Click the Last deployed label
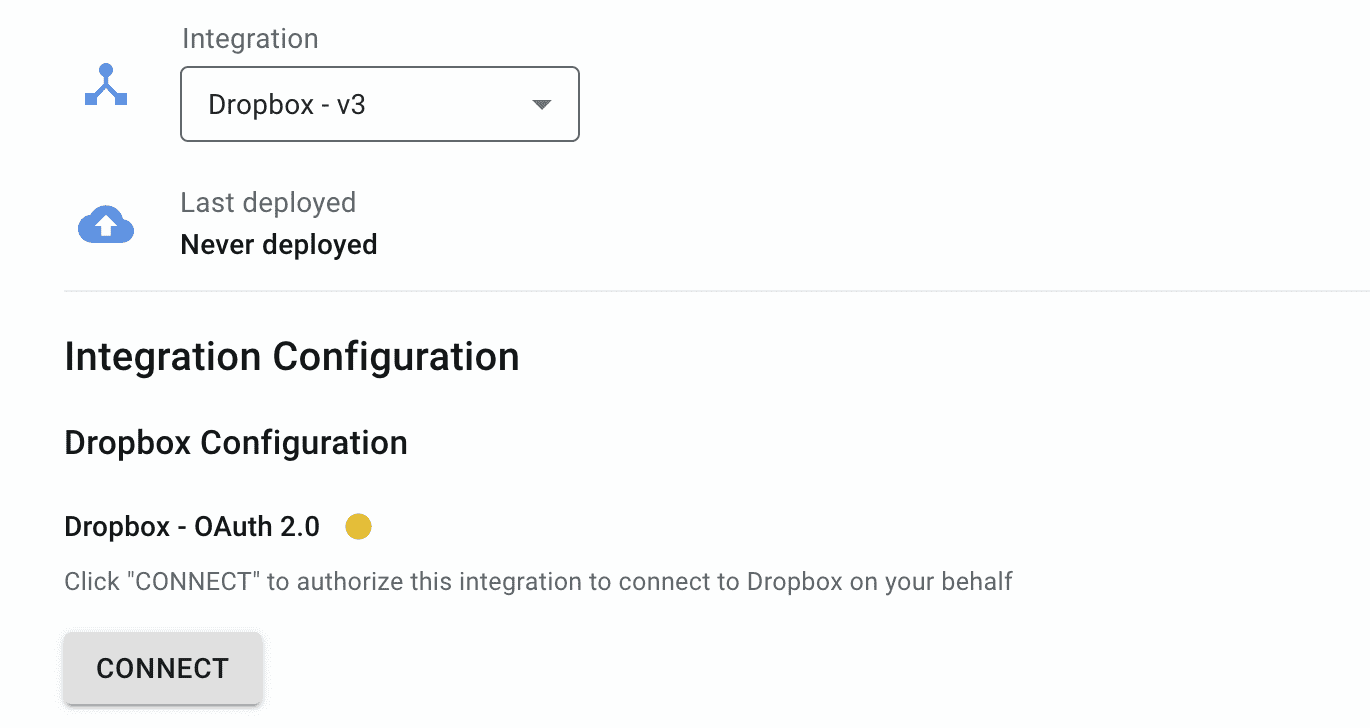This screenshot has width=1370, height=728. click(268, 202)
